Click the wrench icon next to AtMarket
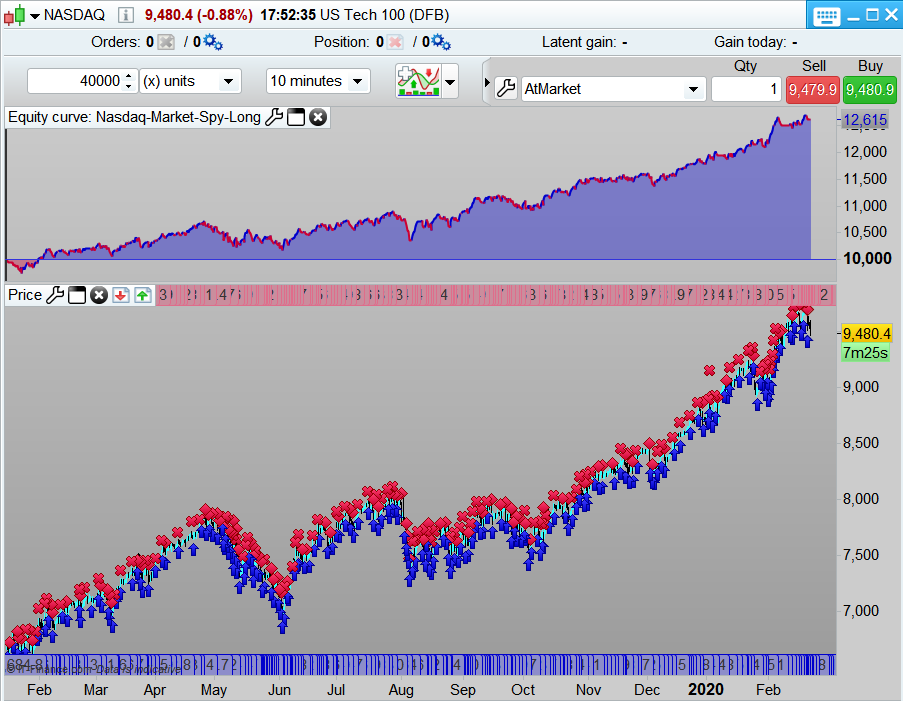Image resolution: width=903 pixels, height=701 pixels. coord(505,88)
